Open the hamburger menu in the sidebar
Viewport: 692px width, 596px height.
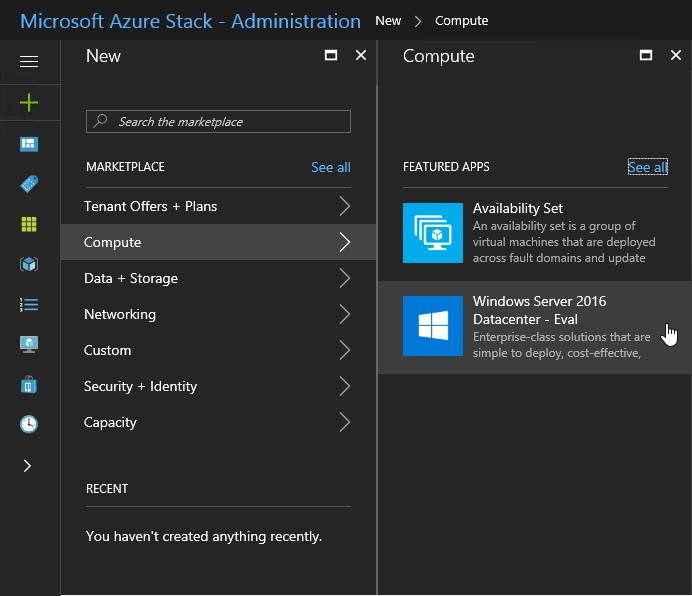click(29, 61)
